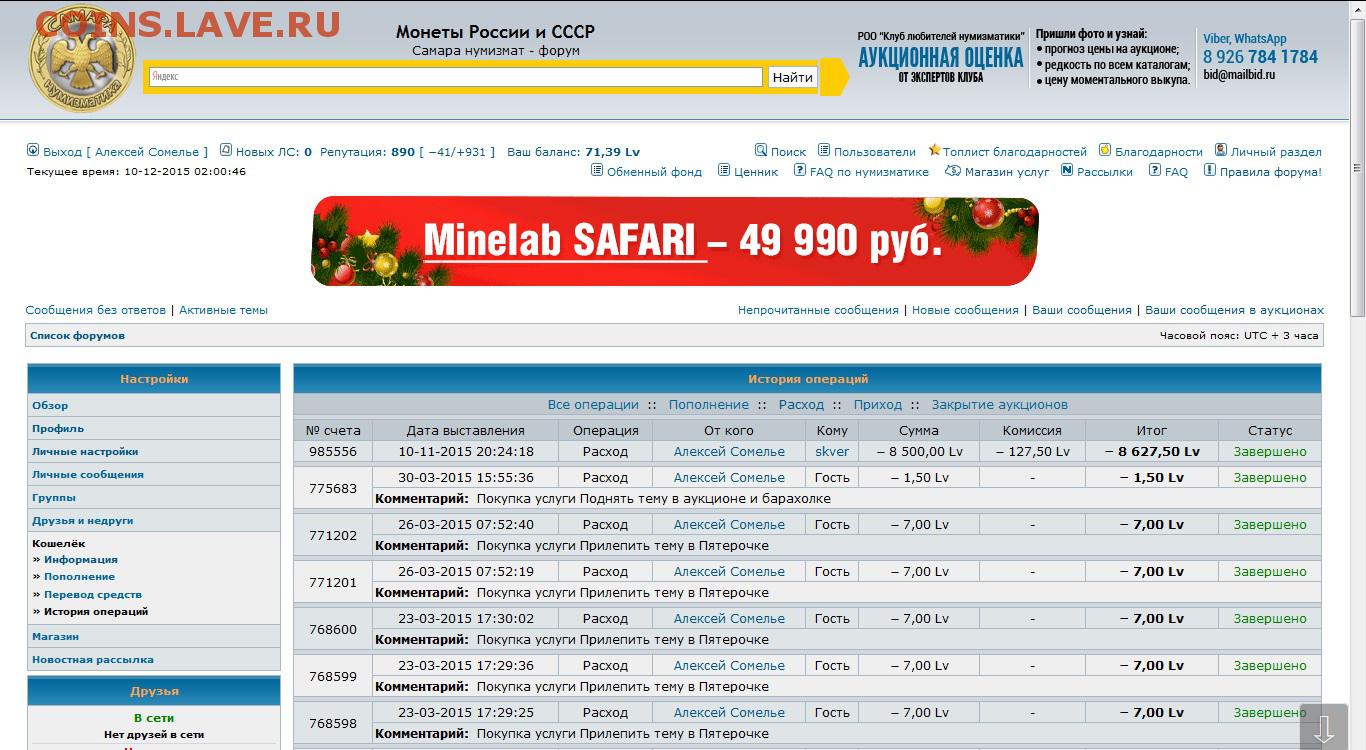Filter by Закрытие аукционов
1366x750 pixels.
pos(1000,405)
